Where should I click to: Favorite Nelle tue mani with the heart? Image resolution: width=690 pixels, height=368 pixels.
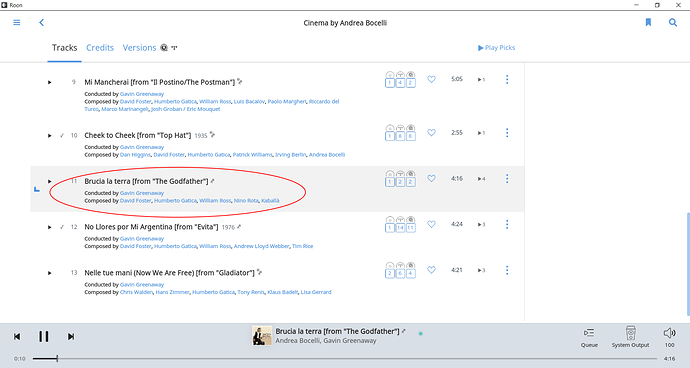(x=431, y=270)
